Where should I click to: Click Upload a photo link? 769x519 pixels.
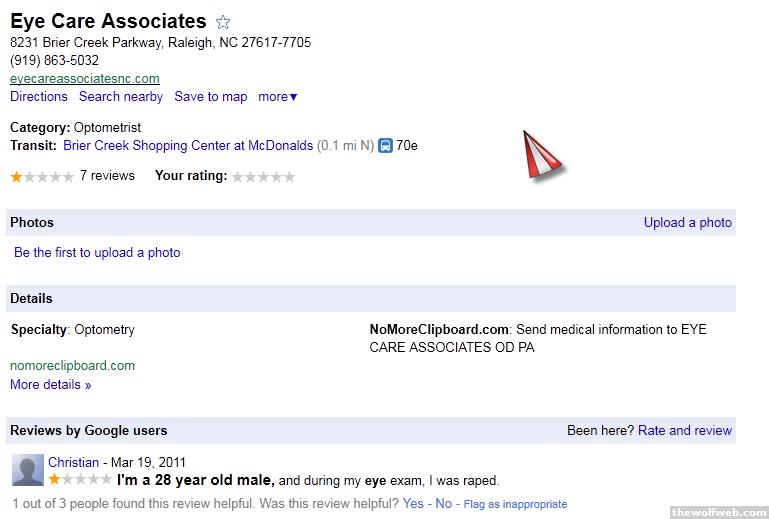[687, 223]
